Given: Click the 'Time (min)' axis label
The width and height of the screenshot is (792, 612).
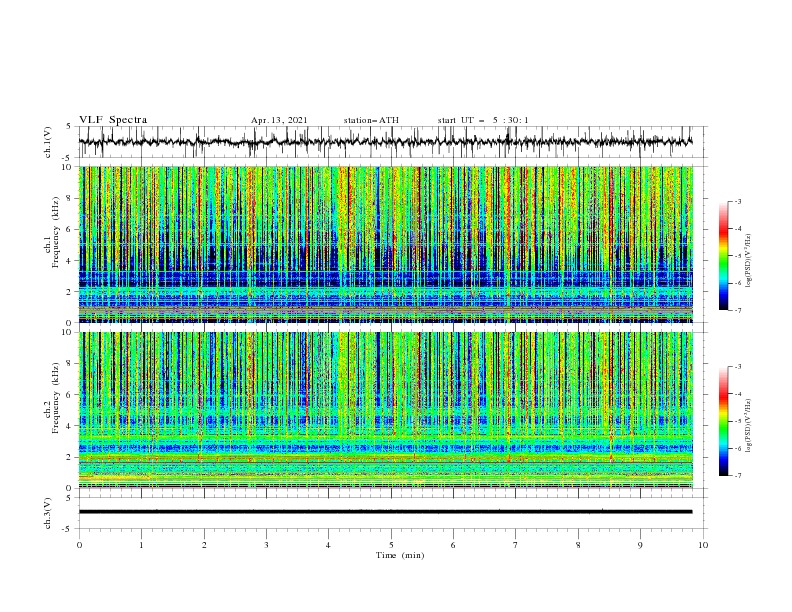Looking at the screenshot, I should [400, 555].
